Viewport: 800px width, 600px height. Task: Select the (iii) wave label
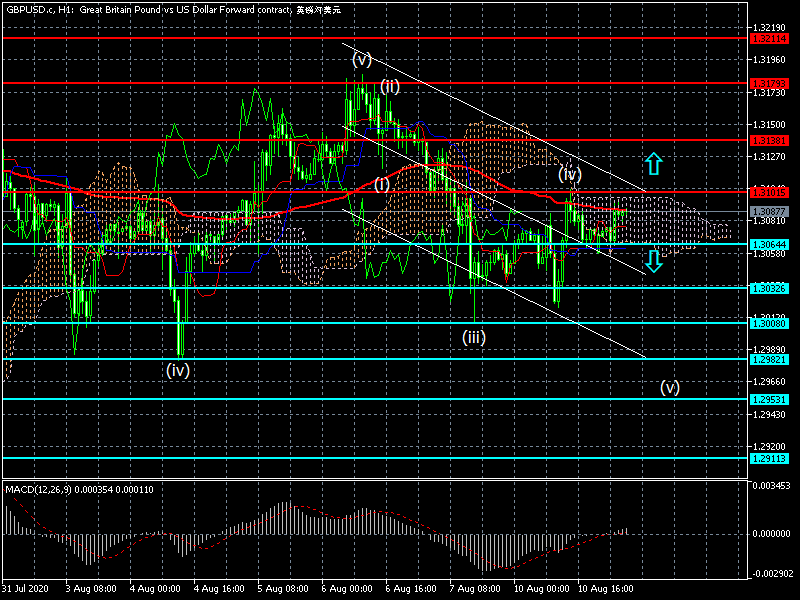[x=474, y=337]
